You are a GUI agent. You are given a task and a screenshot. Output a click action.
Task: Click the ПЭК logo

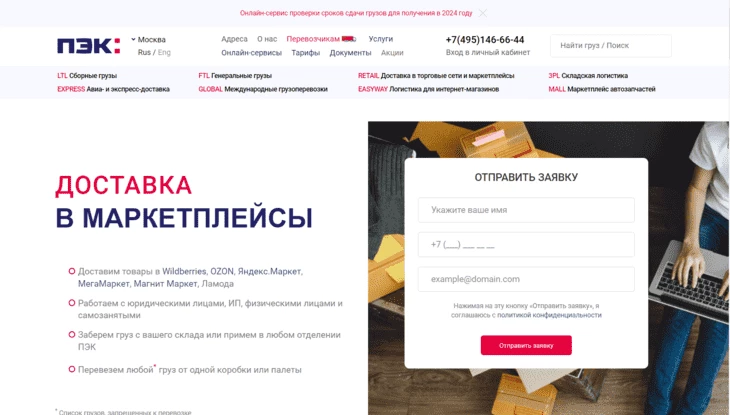pos(88,46)
